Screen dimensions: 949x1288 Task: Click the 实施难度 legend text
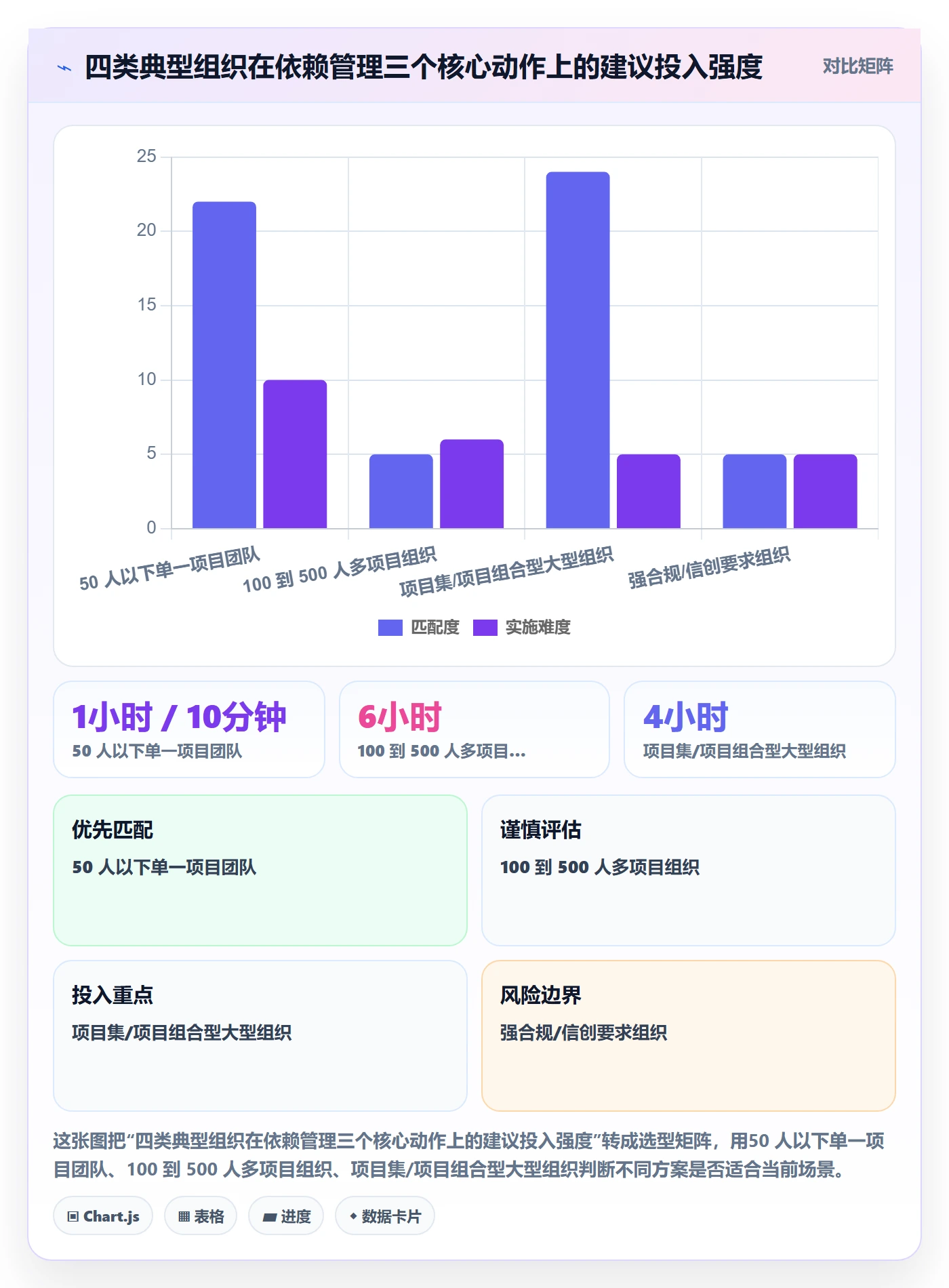(x=538, y=627)
